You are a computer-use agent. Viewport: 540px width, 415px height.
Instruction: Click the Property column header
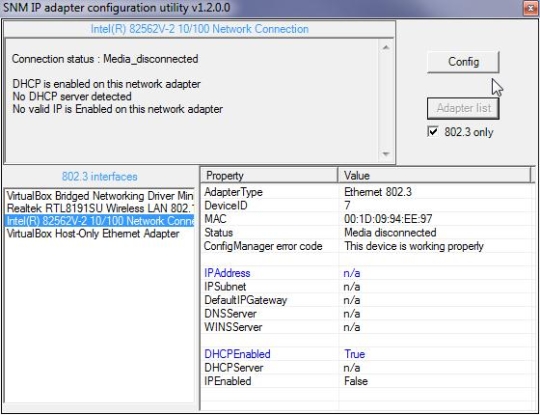click(269, 176)
